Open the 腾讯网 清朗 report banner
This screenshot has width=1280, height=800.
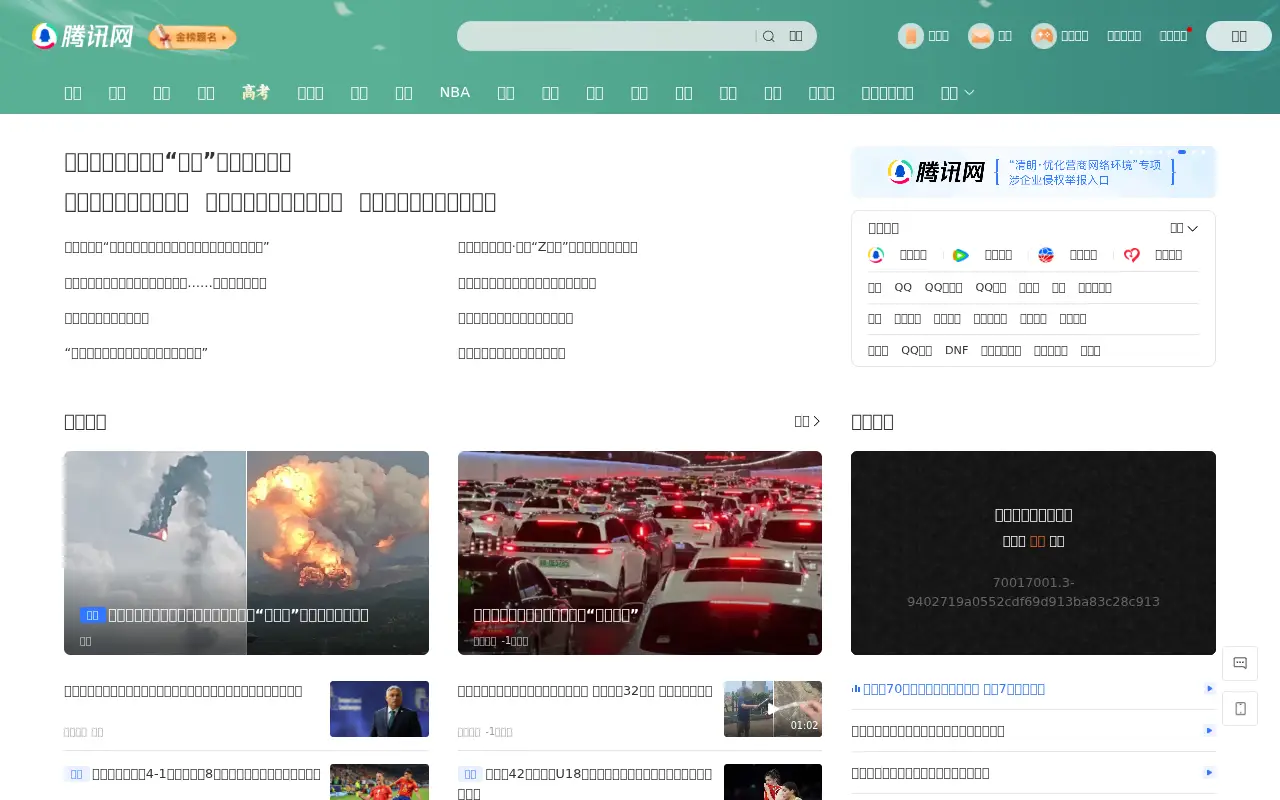tap(1033, 172)
